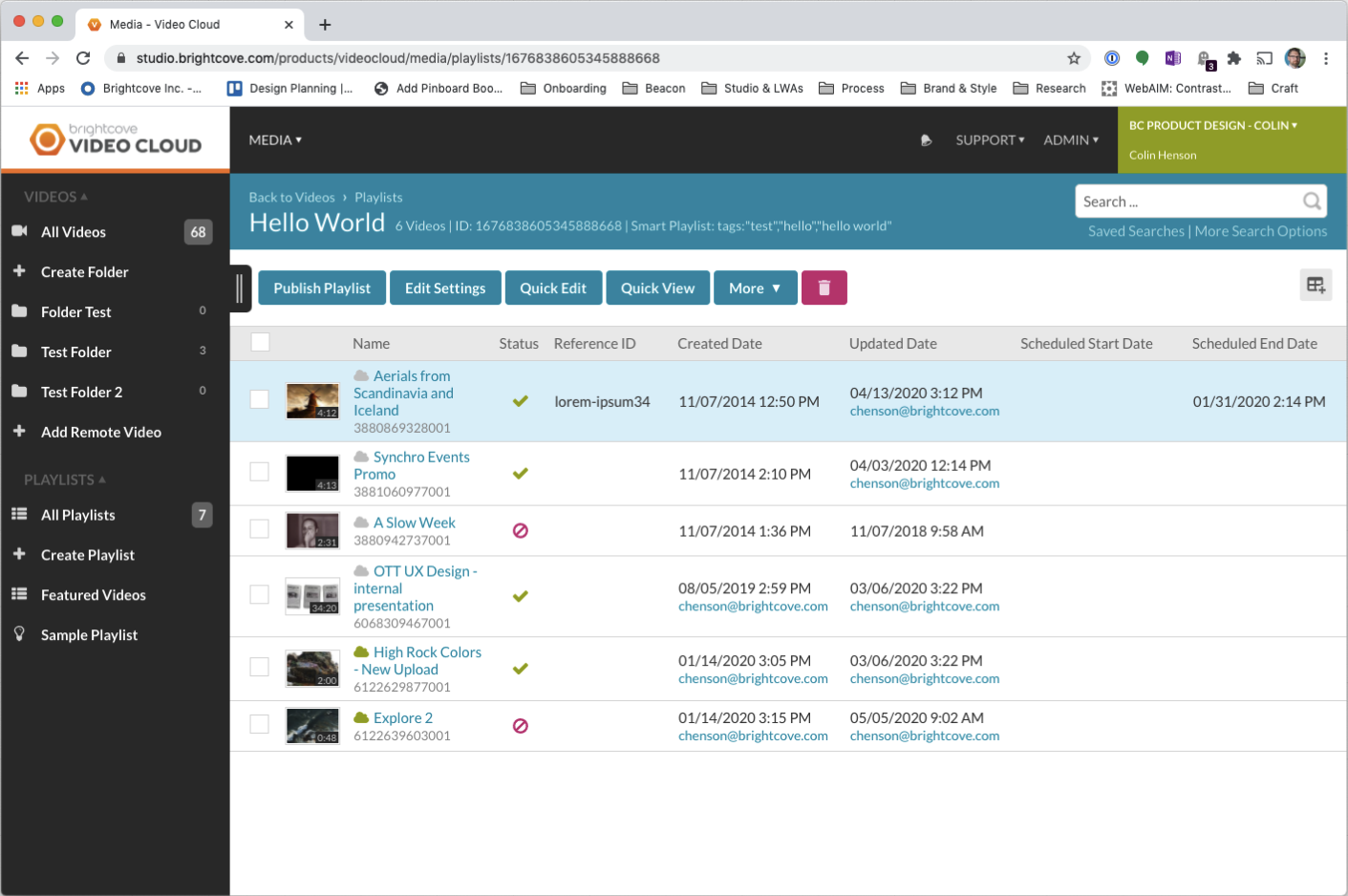Click the Publish Playlist button
This screenshot has width=1348, height=896.
click(x=321, y=288)
